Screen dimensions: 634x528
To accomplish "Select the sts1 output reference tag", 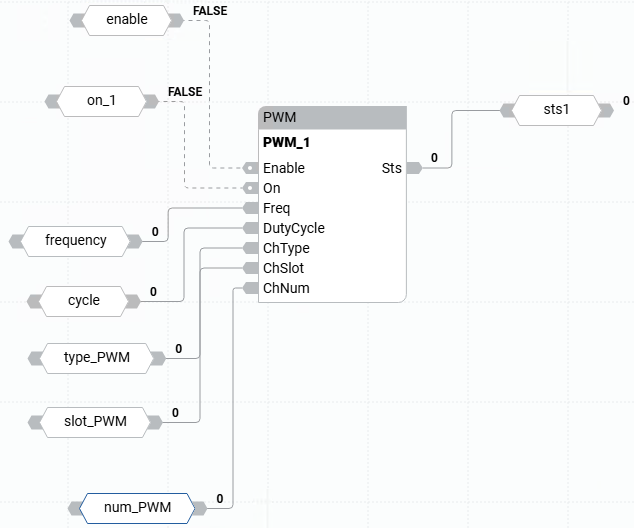I will pyautogui.click(x=558, y=109).
